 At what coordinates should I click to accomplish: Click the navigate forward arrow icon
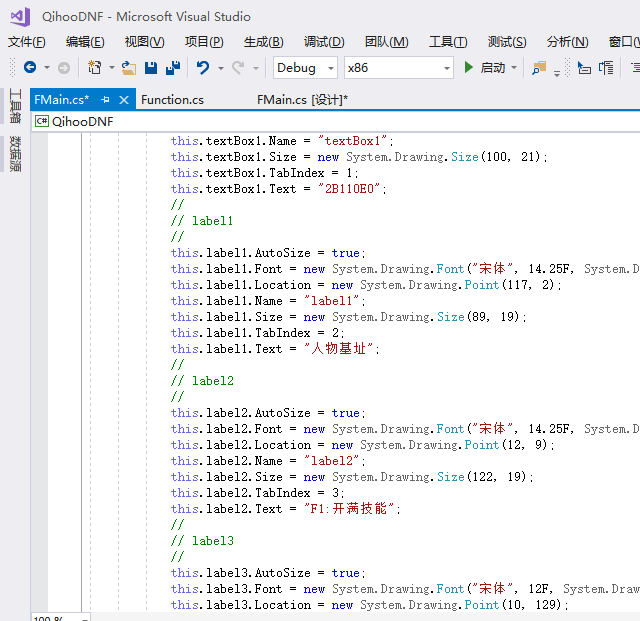(x=63, y=68)
